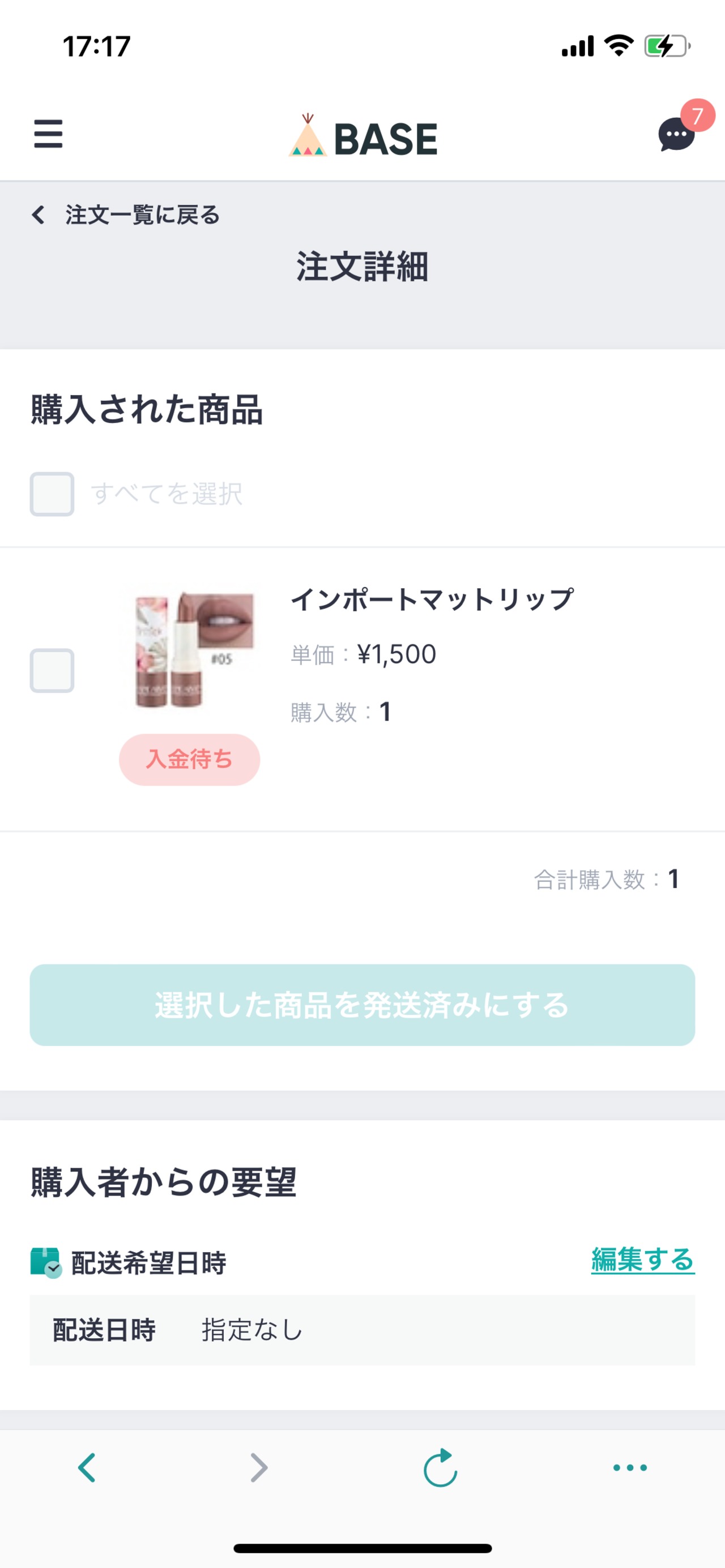Image resolution: width=725 pixels, height=1568 pixels.
Task: Tap the Wi-Fi status icon
Action: tap(619, 46)
